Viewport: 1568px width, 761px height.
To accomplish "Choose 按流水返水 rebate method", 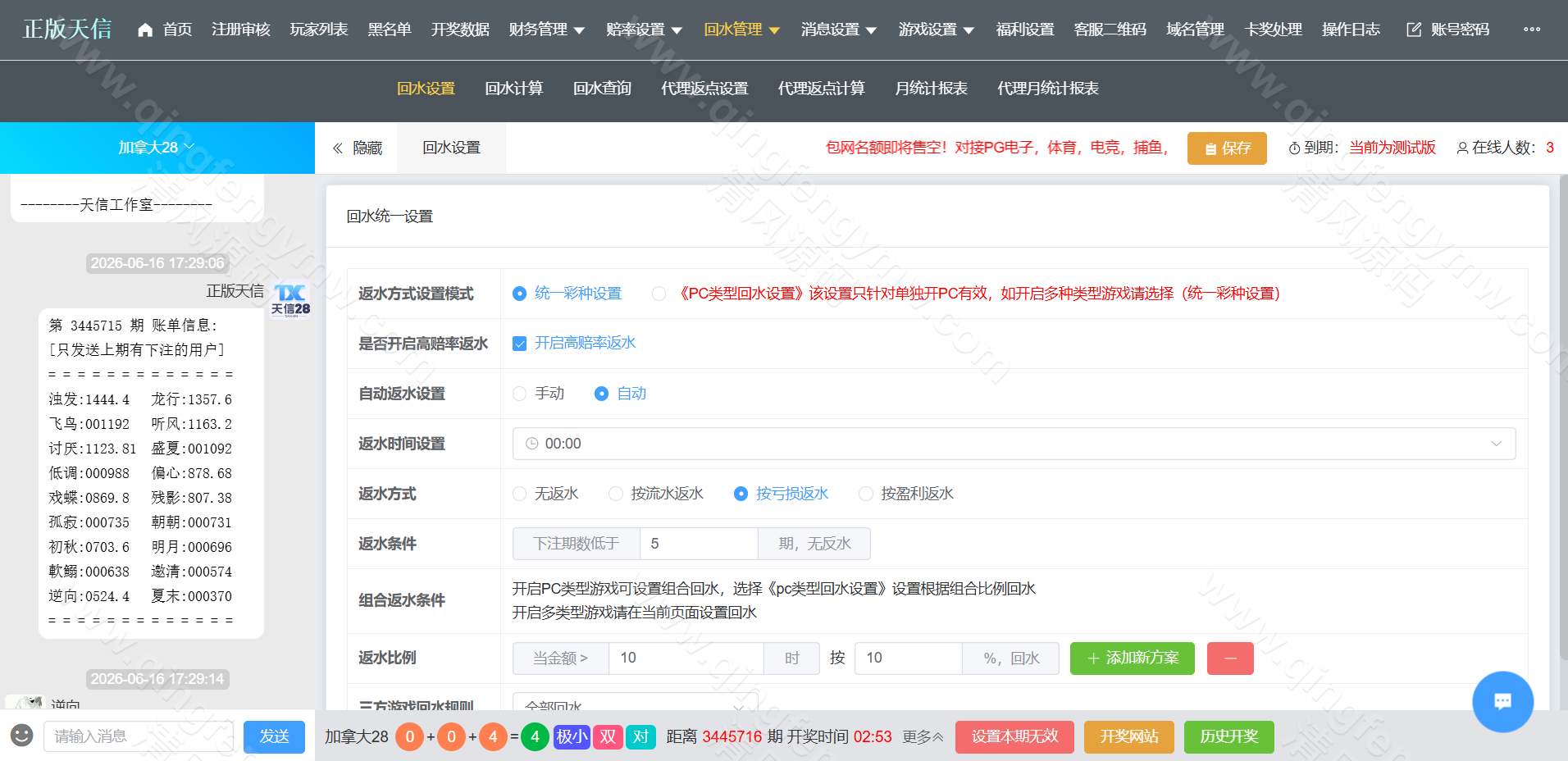I will [657, 494].
